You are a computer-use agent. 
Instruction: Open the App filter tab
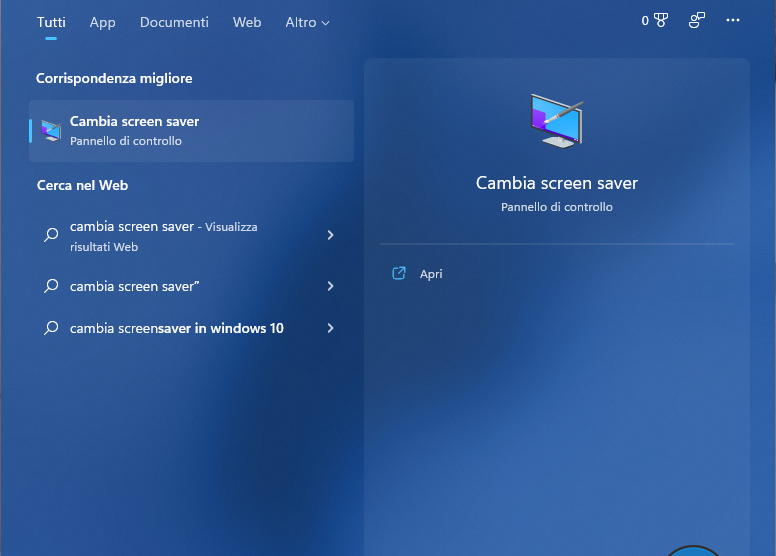[102, 23]
